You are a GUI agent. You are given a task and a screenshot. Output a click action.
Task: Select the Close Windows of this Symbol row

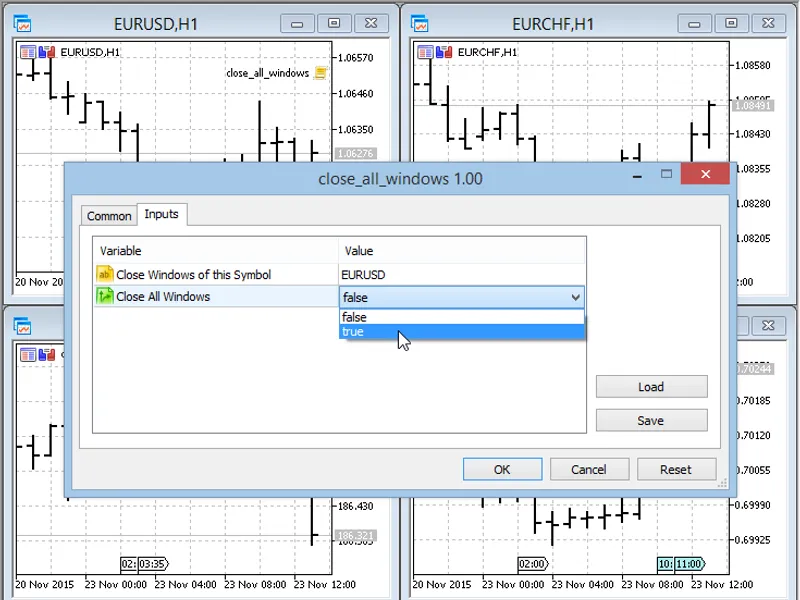pos(339,274)
